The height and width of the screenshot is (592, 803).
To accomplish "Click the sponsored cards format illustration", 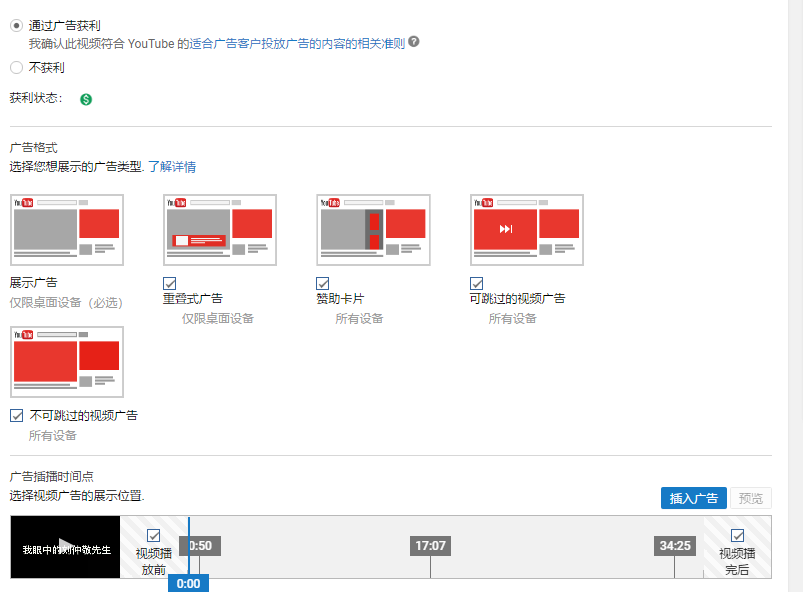I will click(x=373, y=230).
